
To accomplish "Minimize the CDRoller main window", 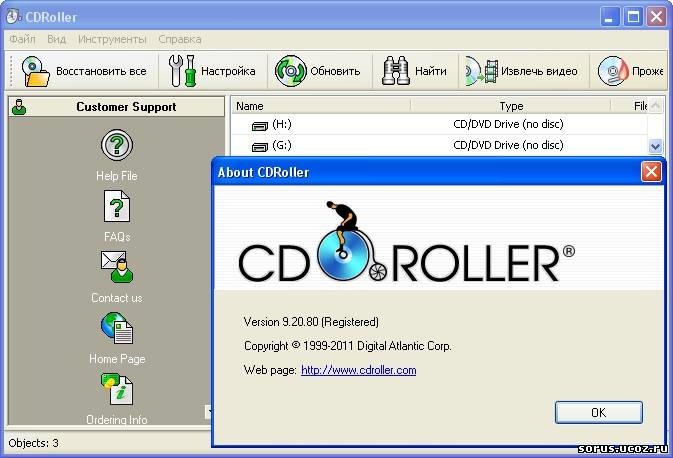I will [x=609, y=17].
